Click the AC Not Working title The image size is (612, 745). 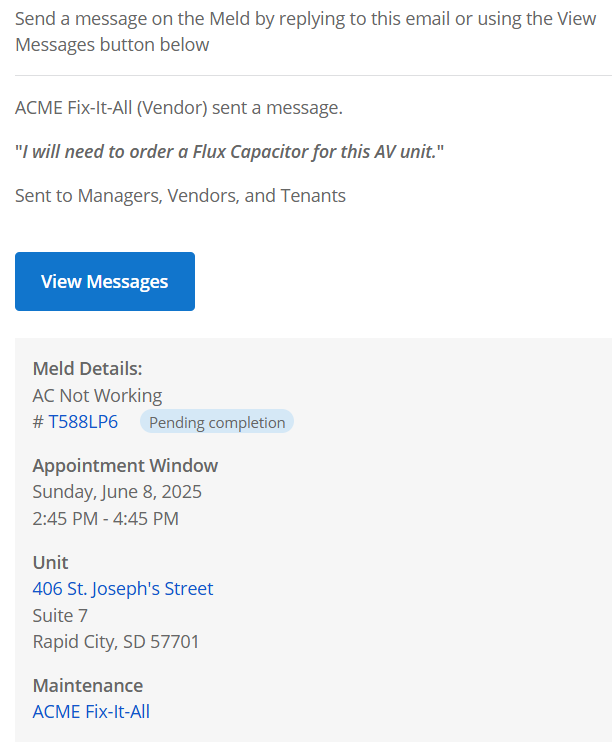tap(97, 395)
